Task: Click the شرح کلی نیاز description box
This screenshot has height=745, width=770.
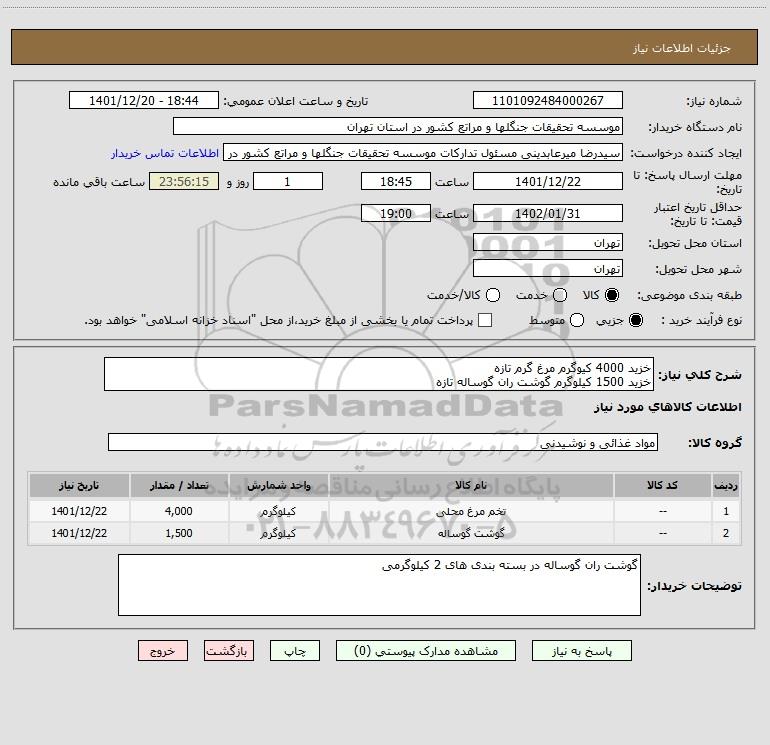Action: click(379, 374)
